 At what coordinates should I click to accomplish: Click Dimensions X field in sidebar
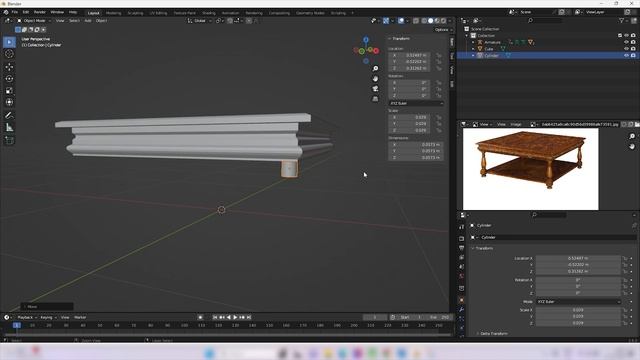point(416,144)
